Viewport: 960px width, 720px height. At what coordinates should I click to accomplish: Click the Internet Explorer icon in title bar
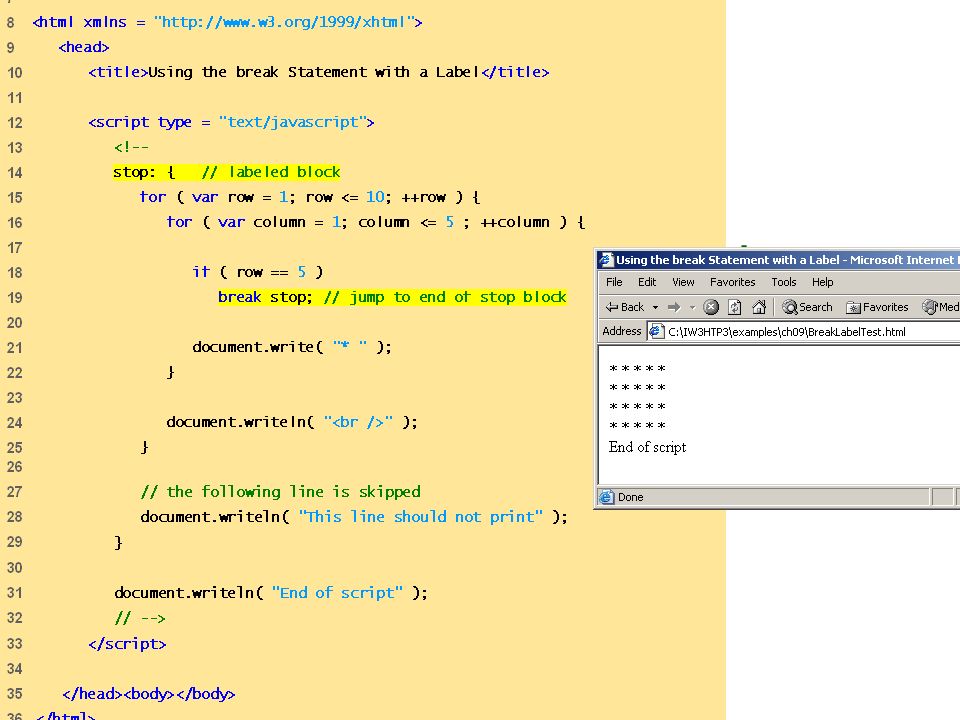click(x=606, y=260)
